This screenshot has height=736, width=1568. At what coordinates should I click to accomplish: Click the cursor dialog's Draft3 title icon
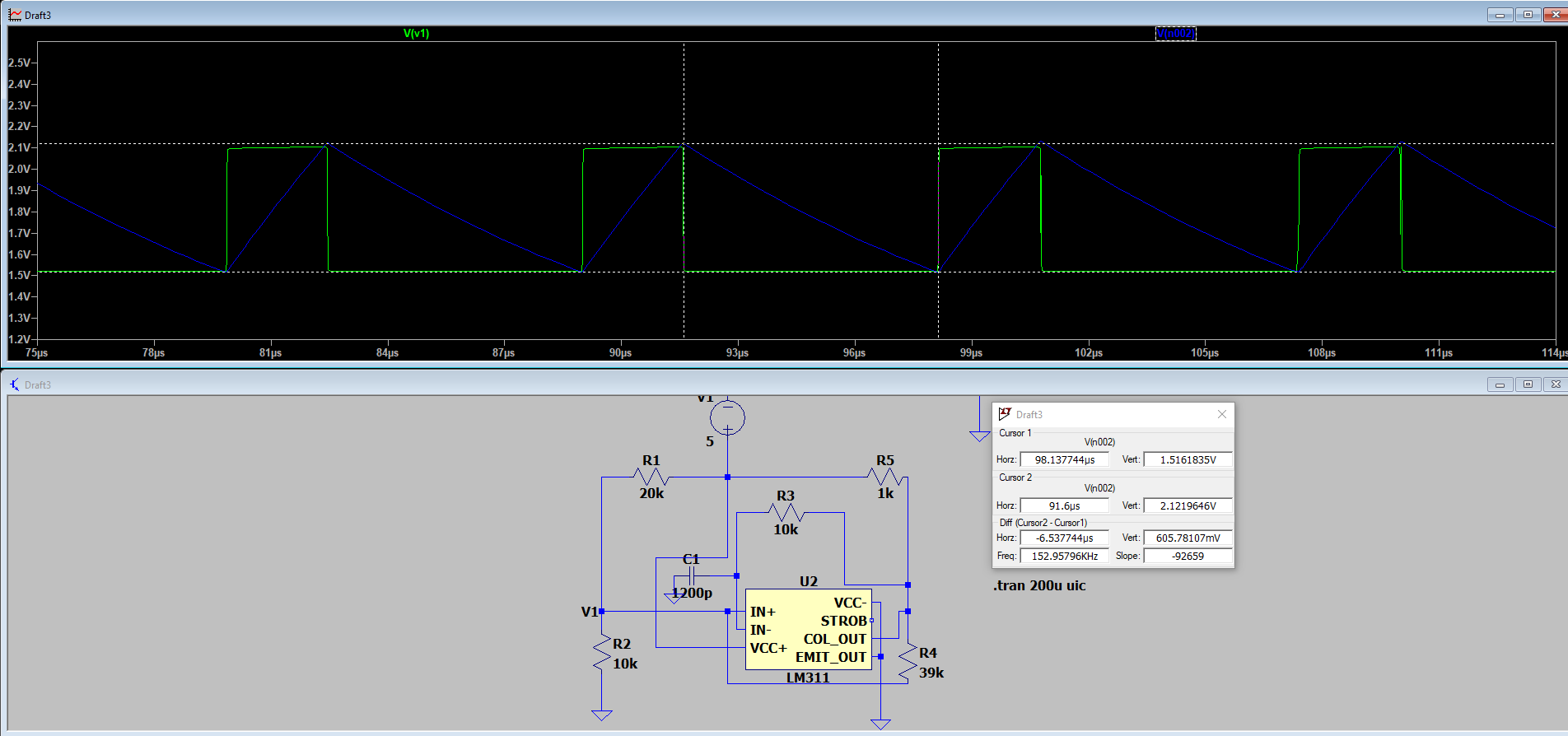1005,414
